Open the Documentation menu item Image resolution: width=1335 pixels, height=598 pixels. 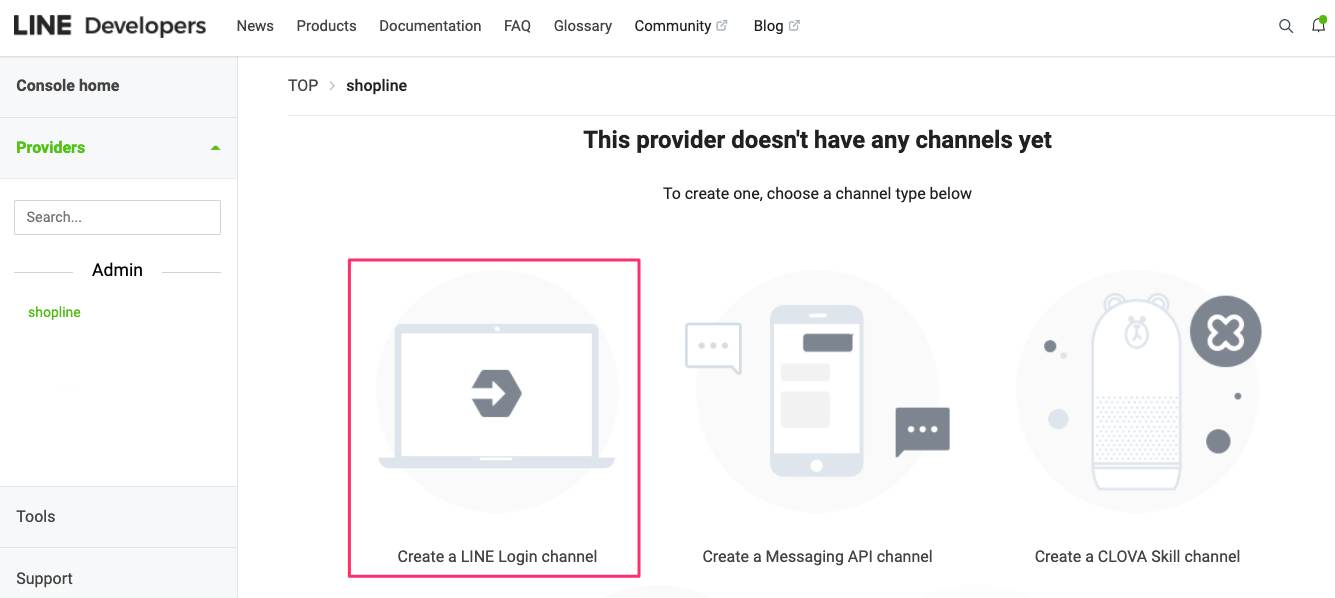(430, 26)
